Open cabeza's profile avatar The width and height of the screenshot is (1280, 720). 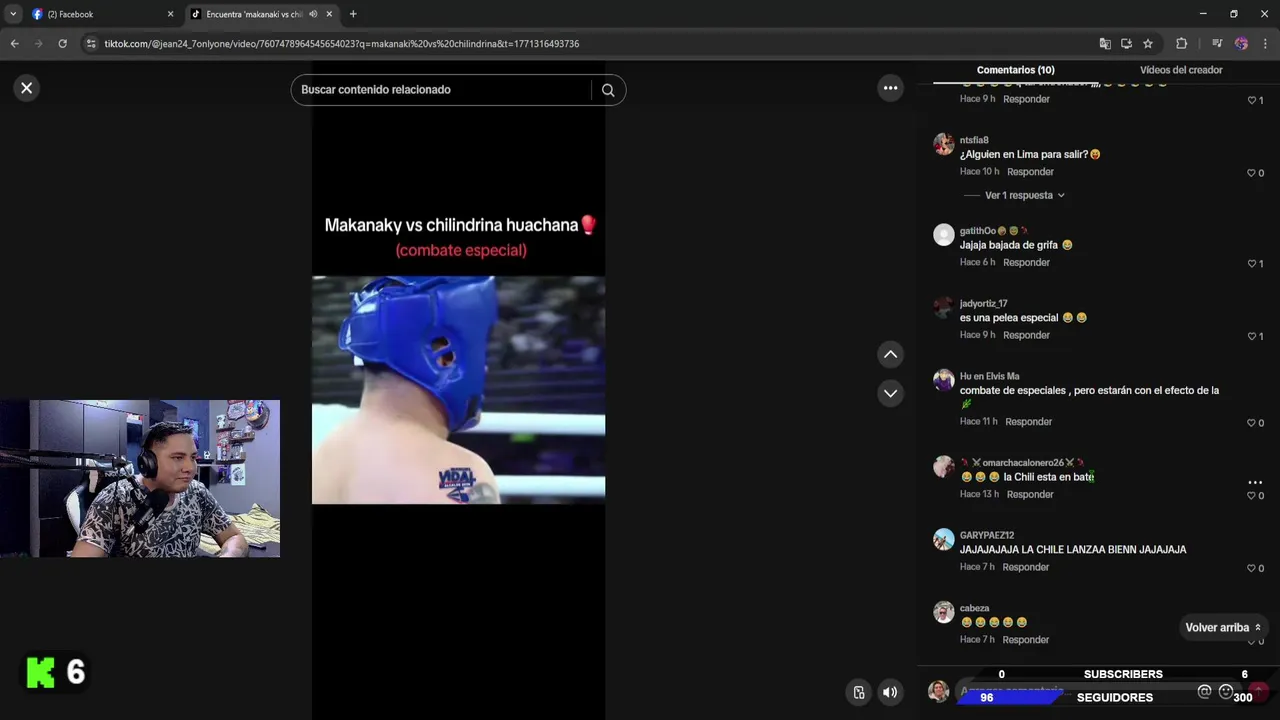point(944,612)
